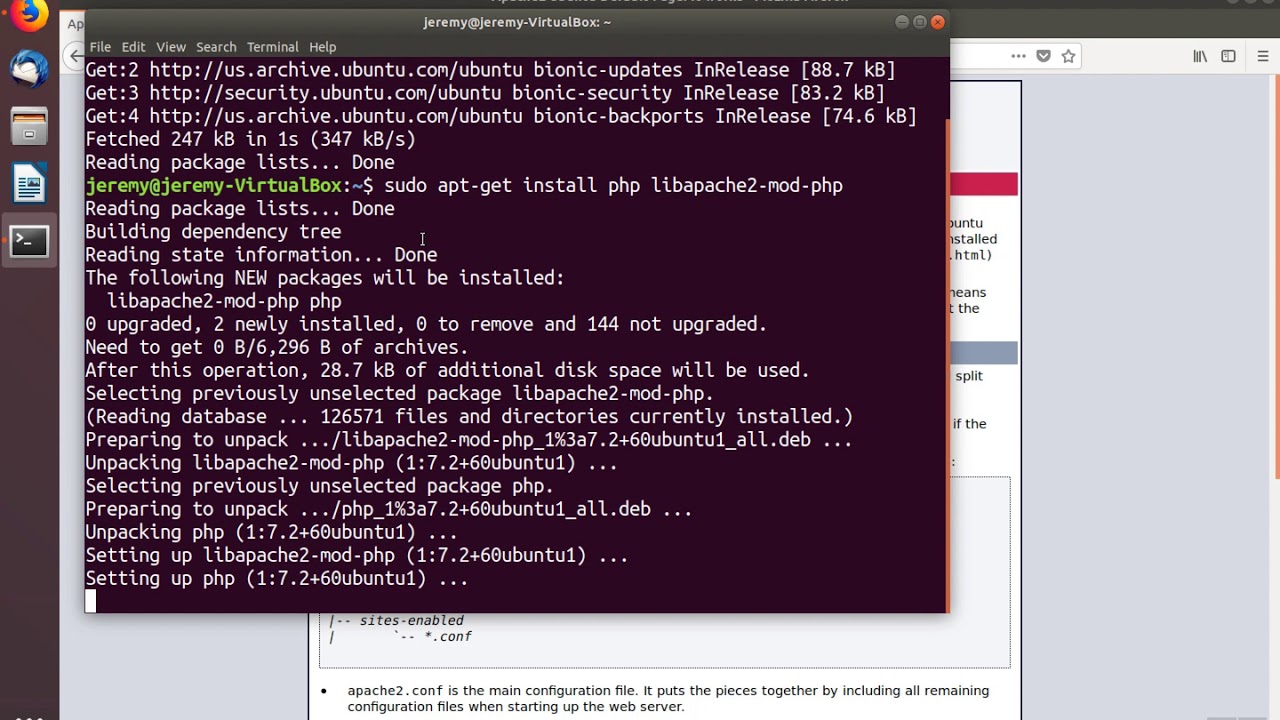
Task: Open the Terminal menu in menu bar
Action: click(273, 47)
